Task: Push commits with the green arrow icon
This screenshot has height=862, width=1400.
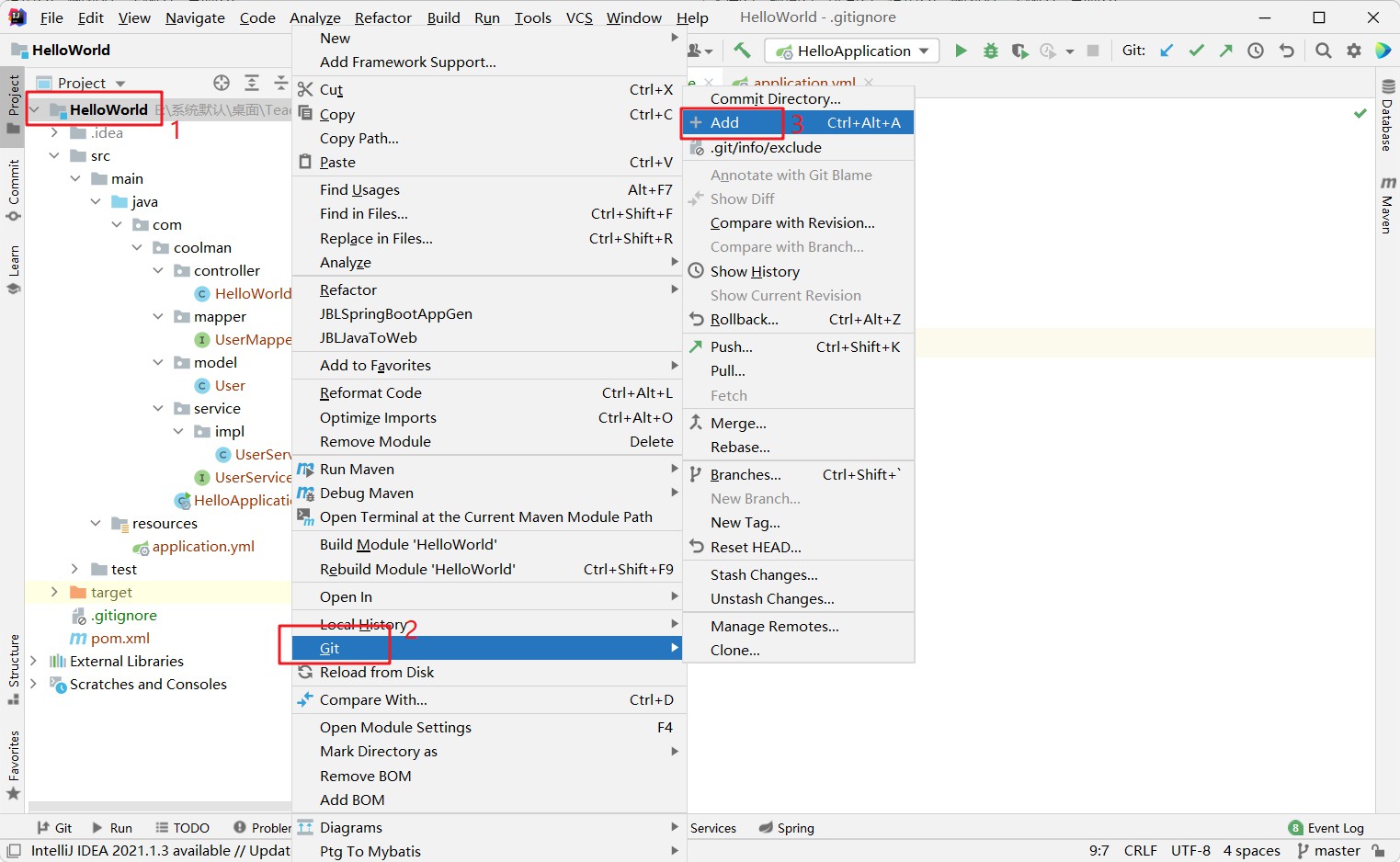Action: tap(1225, 51)
